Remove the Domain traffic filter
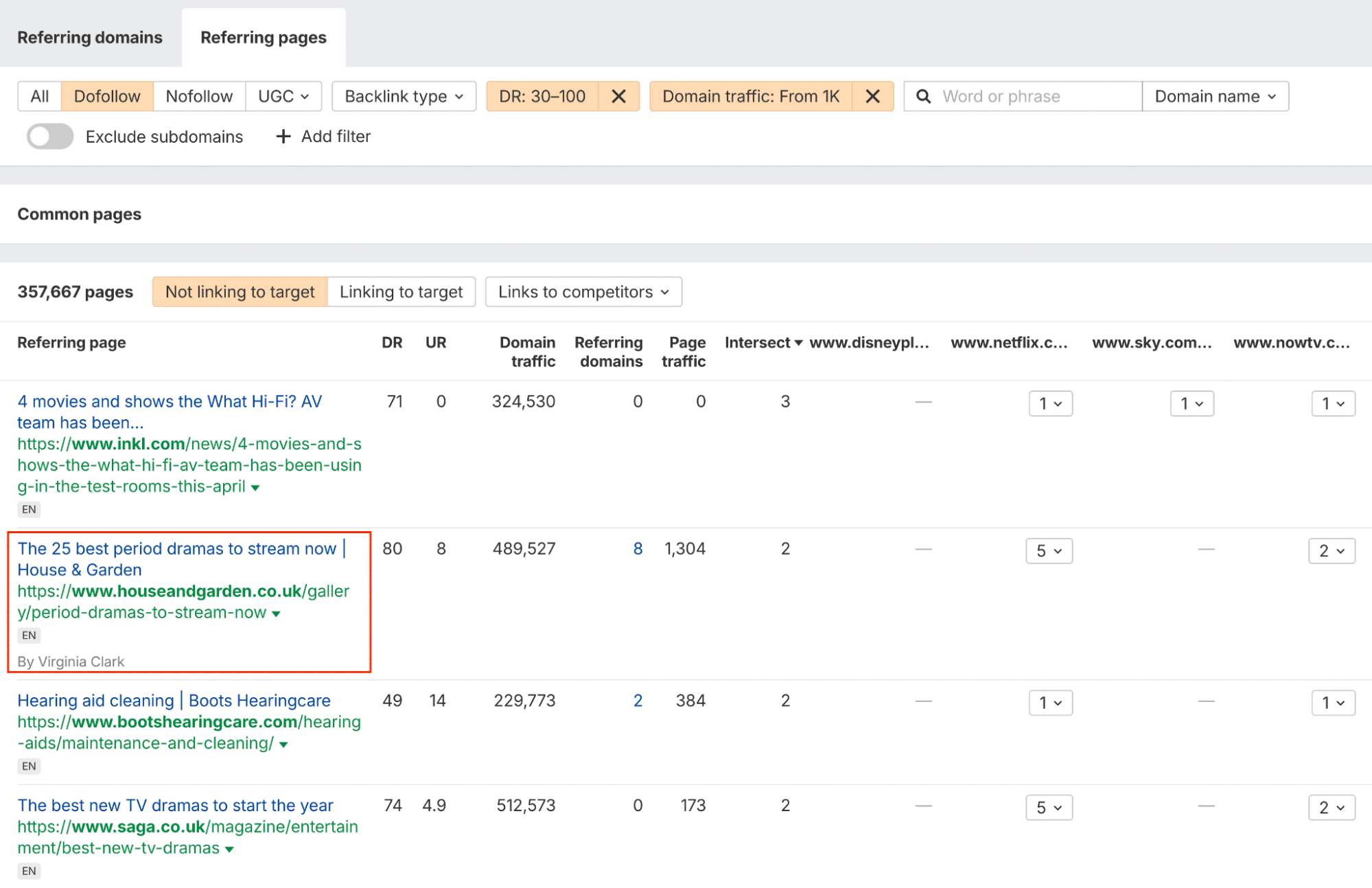1372x888 pixels. pos(872,97)
